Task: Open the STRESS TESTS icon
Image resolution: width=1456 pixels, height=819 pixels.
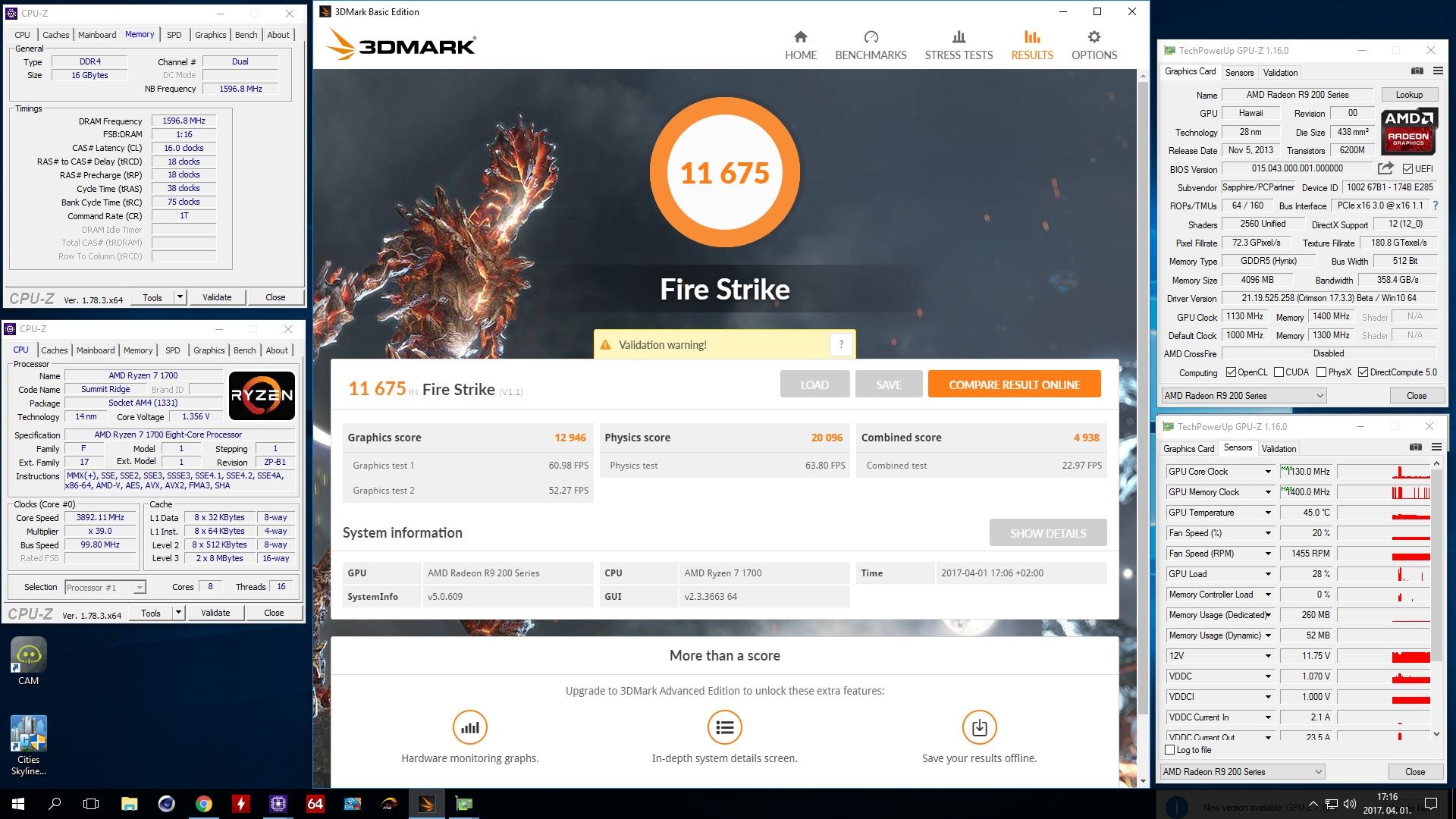Action: point(959,36)
